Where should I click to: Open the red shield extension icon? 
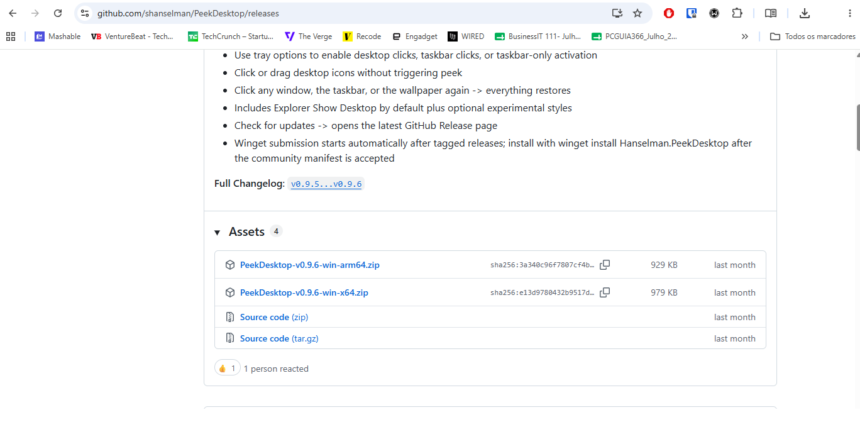669,13
